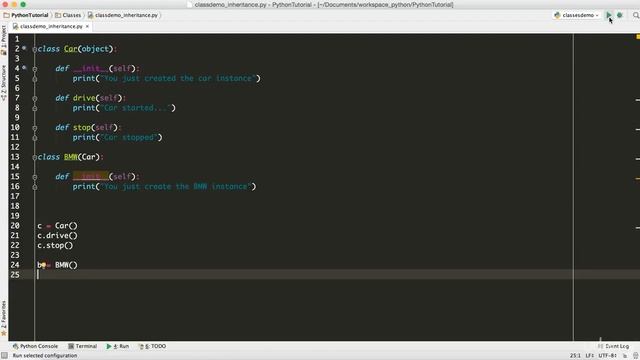Open the Python Console tool window

(35, 346)
